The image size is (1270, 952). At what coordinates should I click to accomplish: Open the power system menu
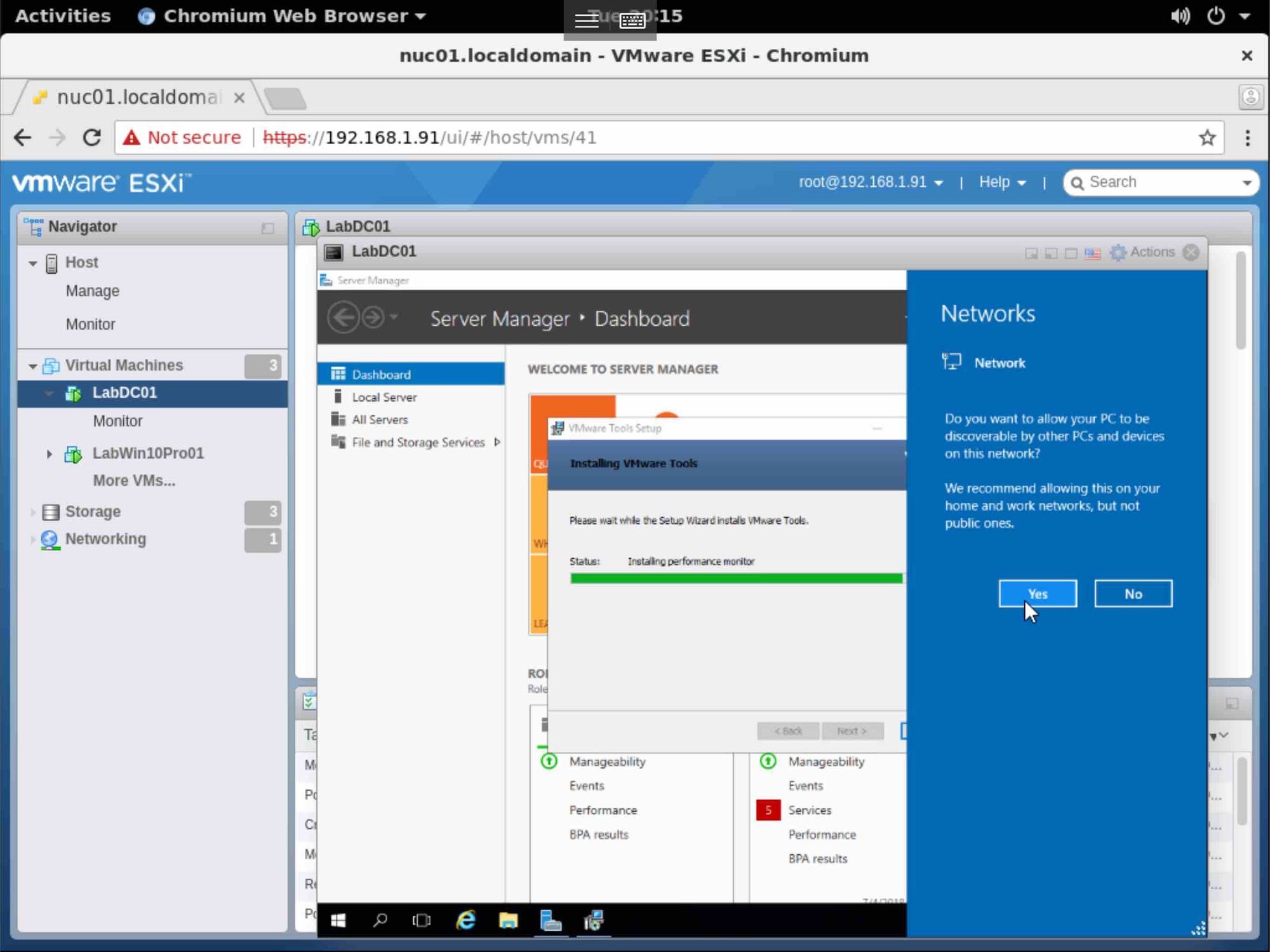point(1215,16)
